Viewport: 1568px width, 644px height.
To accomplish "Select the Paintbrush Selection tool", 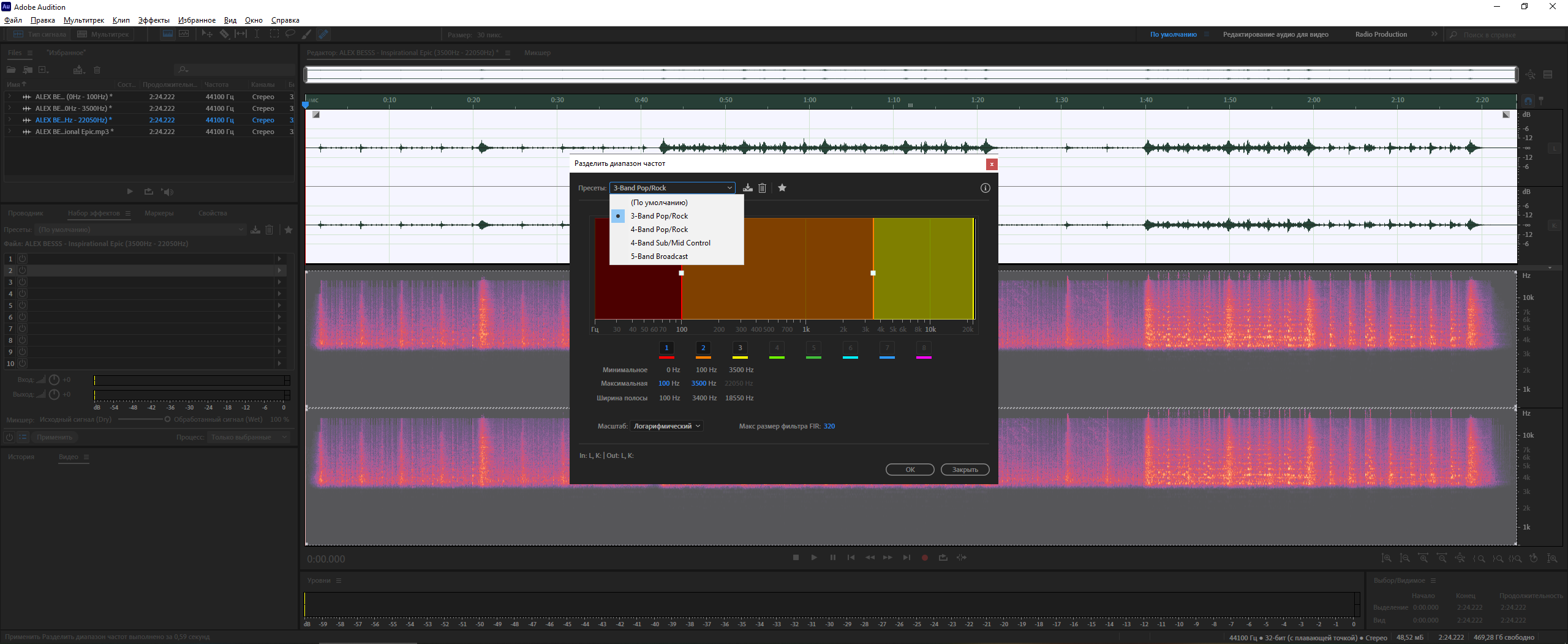I will 307,34.
